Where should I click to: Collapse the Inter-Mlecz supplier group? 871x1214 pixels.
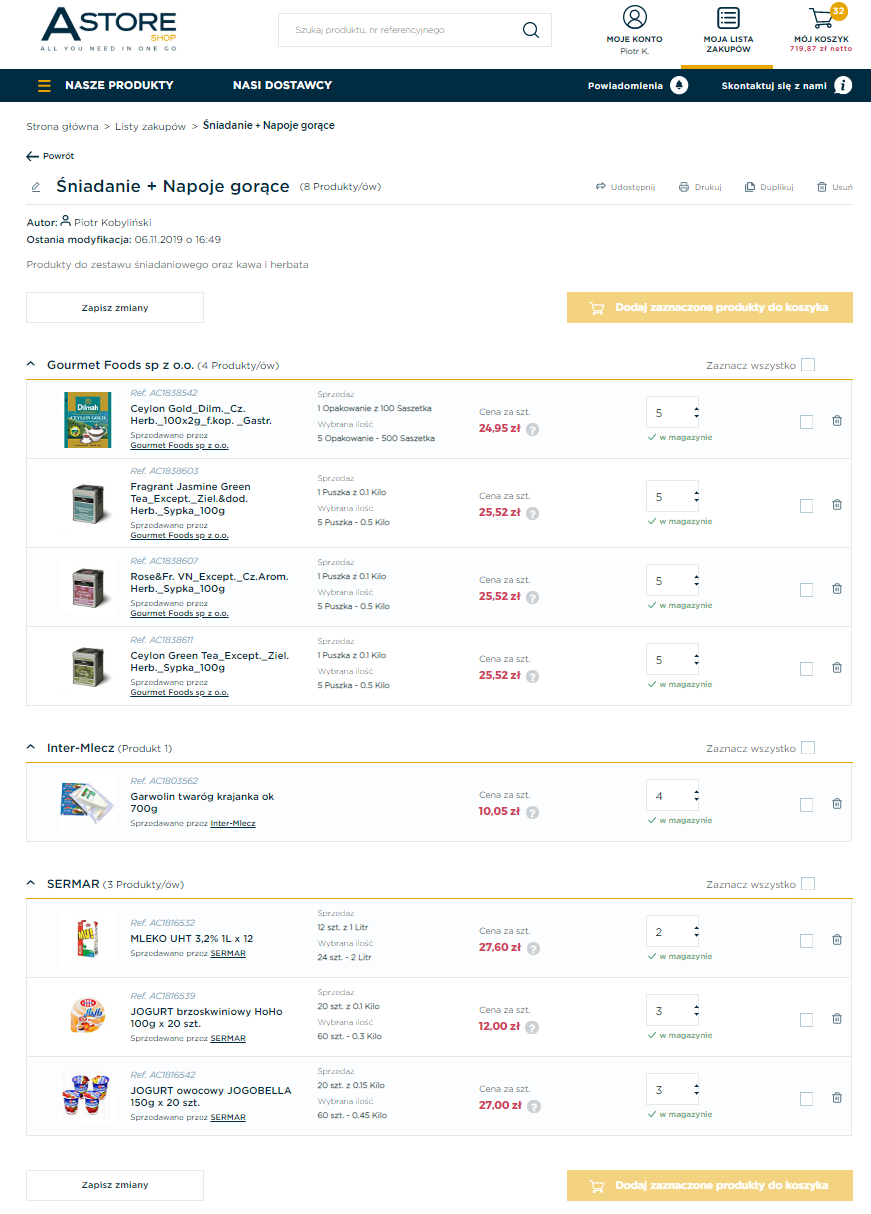[31, 748]
